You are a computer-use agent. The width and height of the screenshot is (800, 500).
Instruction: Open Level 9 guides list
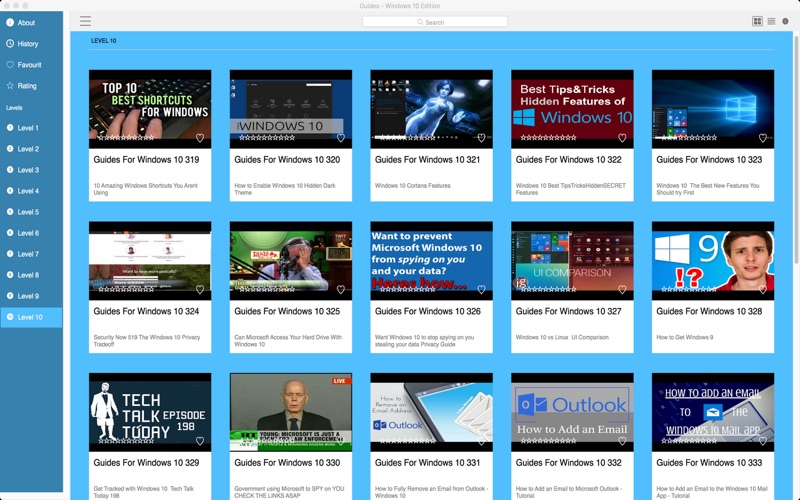point(31,296)
